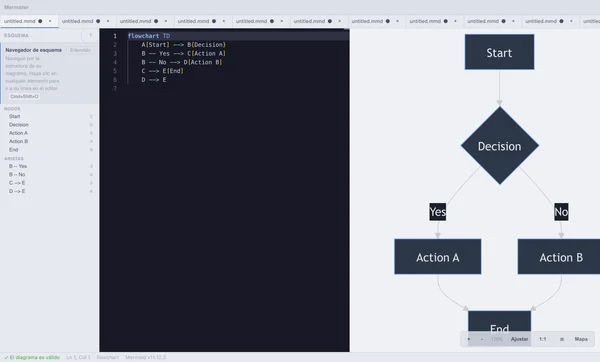Click the Mermaster app title
This screenshot has width=600, height=362.
pyautogui.click(x=16, y=7)
